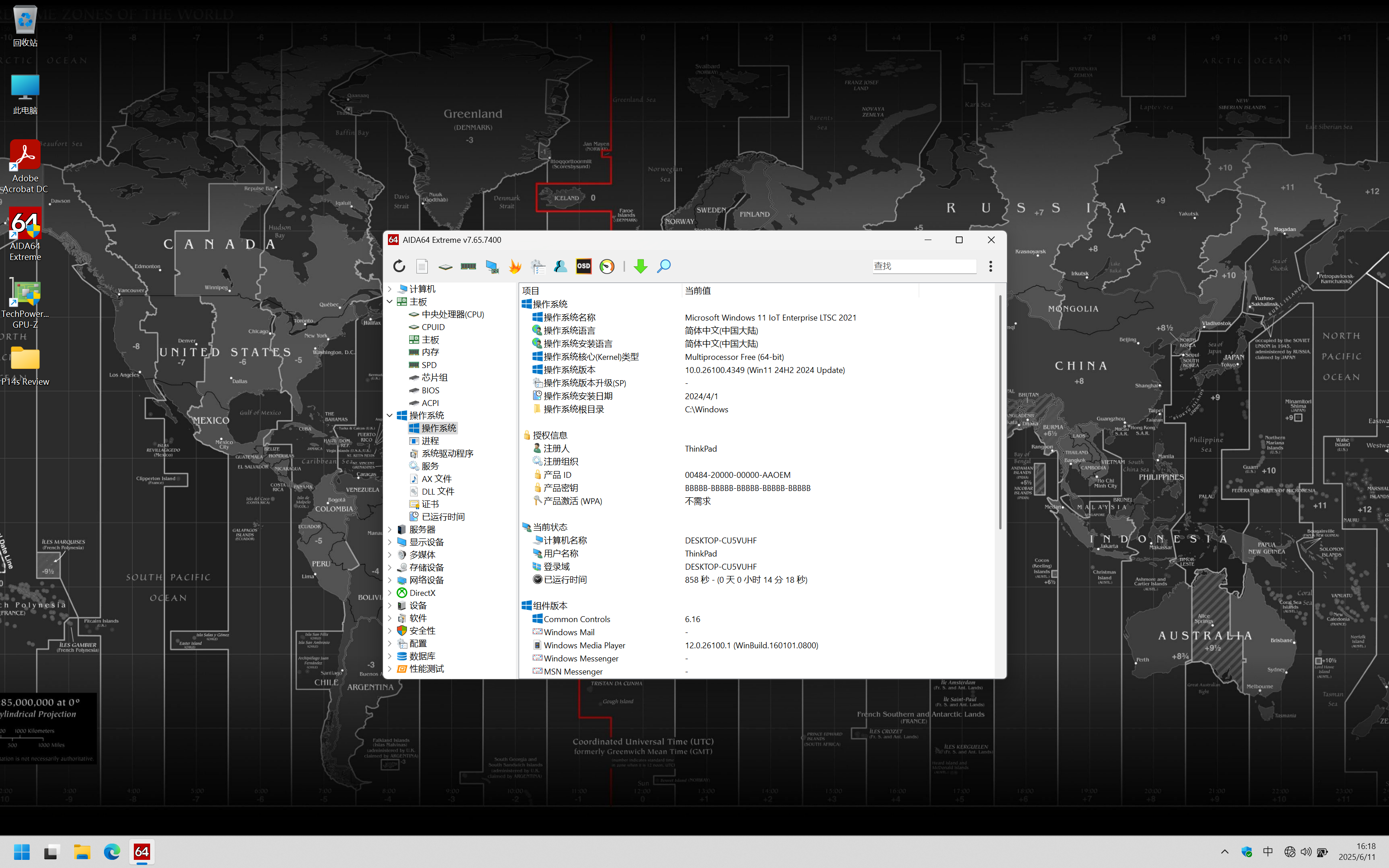Viewport: 1389px width, 868px height.
Task: Expand the 计算机 tree node
Action: pyautogui.click(x=390, y=289)
